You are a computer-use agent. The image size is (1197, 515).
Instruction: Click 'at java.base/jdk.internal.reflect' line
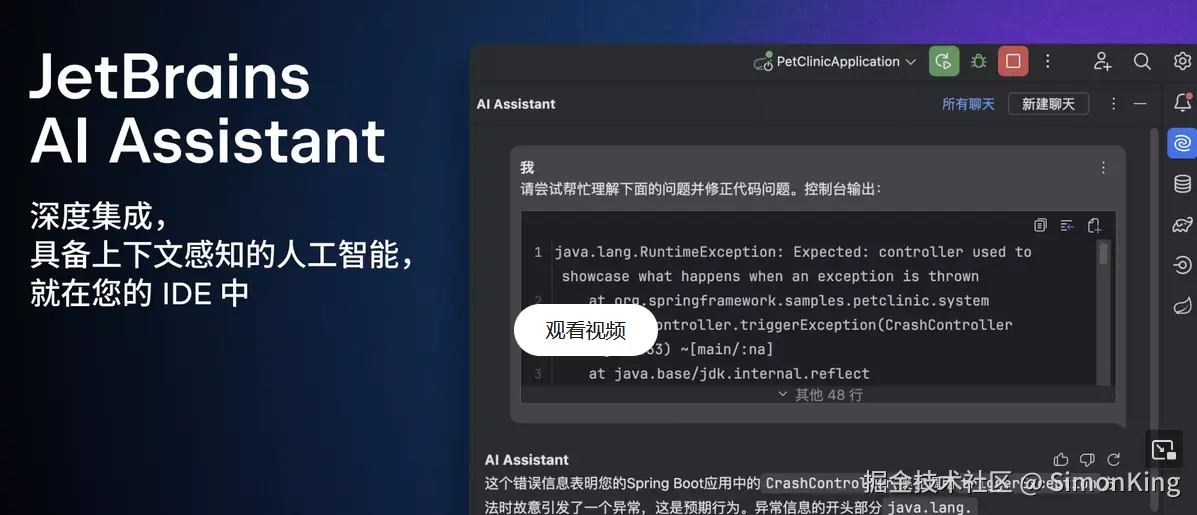(x=728, y=374)
